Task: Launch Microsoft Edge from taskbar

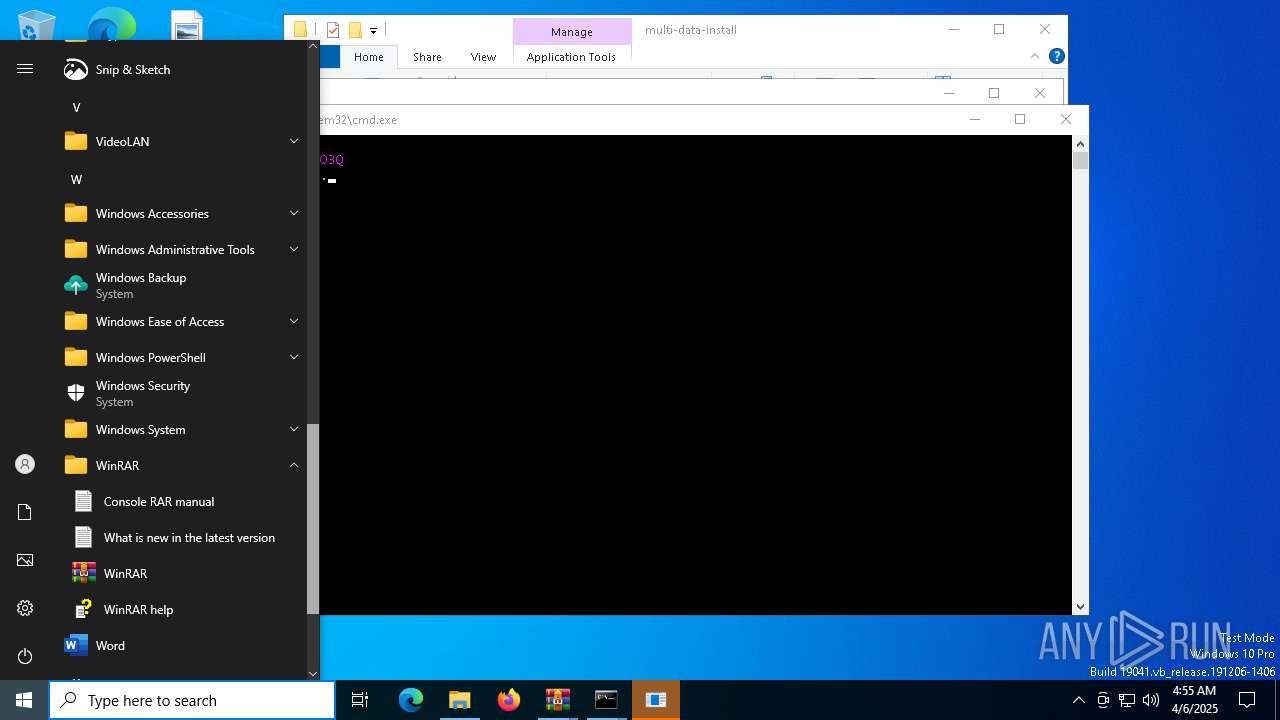Action: tap(411, 700)
